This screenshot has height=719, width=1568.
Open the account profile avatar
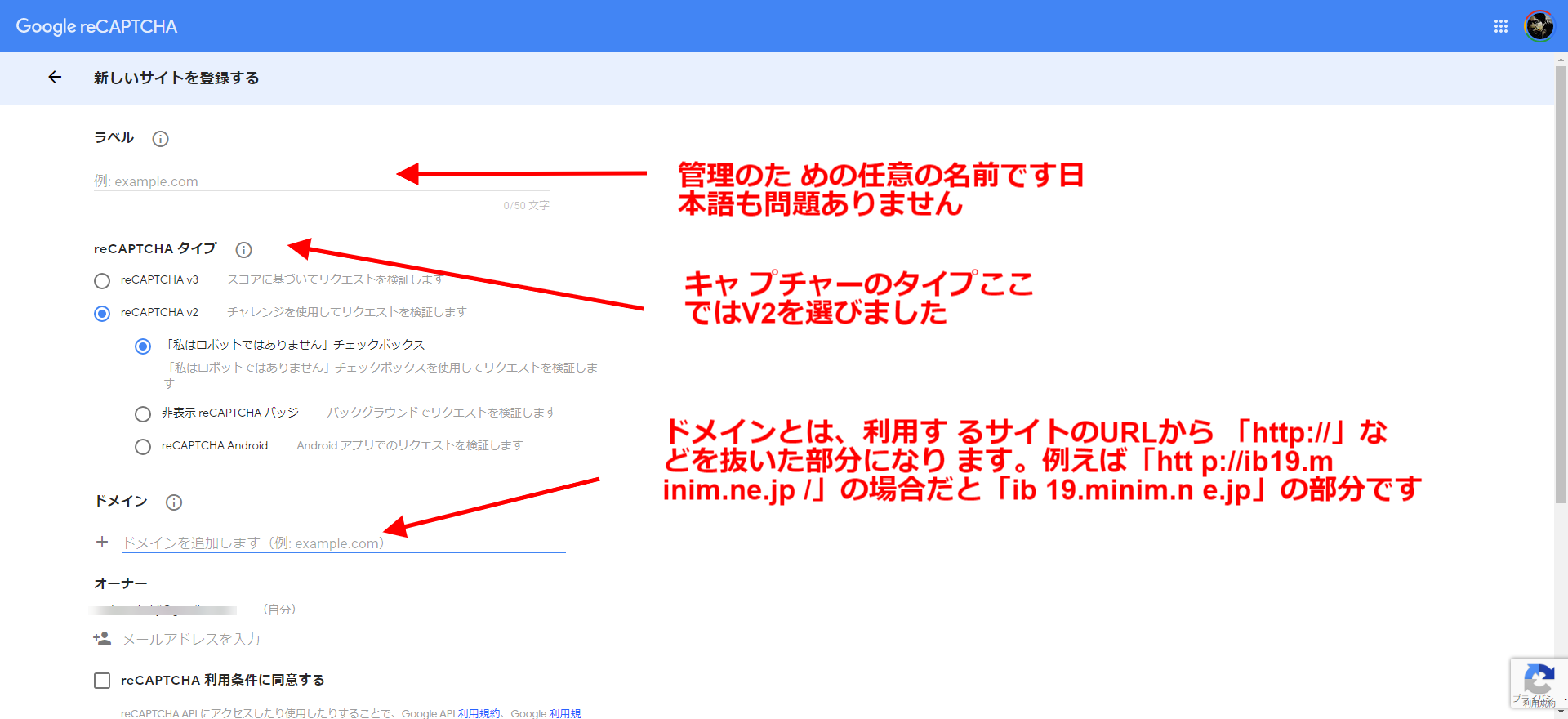coord(1539,26)
